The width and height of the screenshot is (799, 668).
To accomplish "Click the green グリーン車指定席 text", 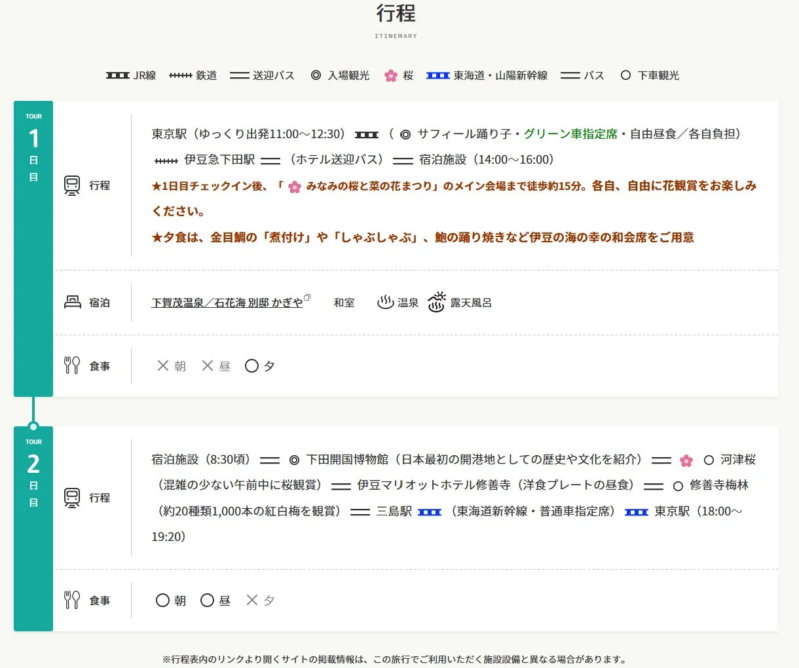I will pyautogui.click(x=570, y=134).
